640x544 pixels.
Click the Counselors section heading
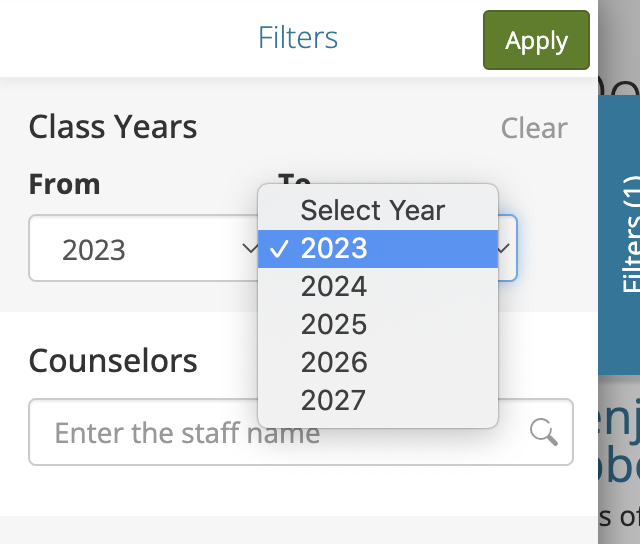(x=113, y=361)
